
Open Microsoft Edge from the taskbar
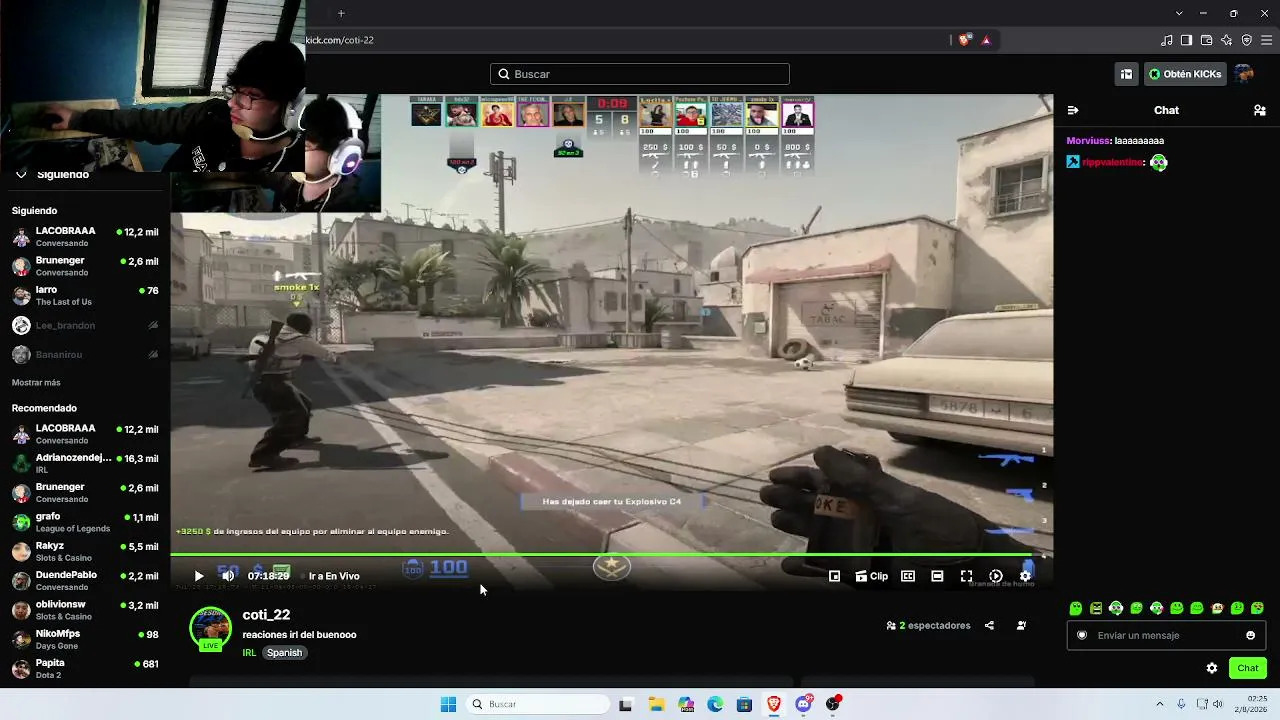(715, 704)
